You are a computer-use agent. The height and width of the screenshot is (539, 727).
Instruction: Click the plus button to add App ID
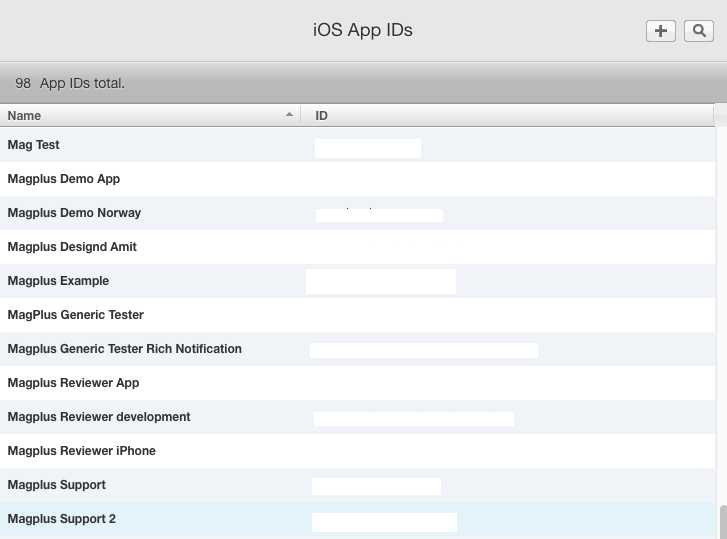tap(661, 31)
